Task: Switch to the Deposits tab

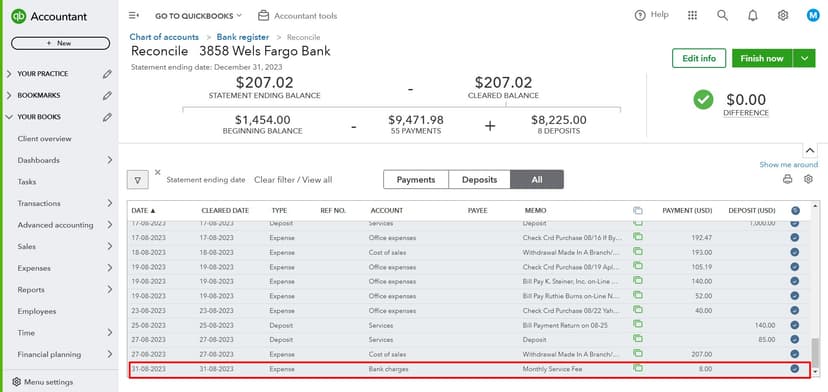Action: 479,180
